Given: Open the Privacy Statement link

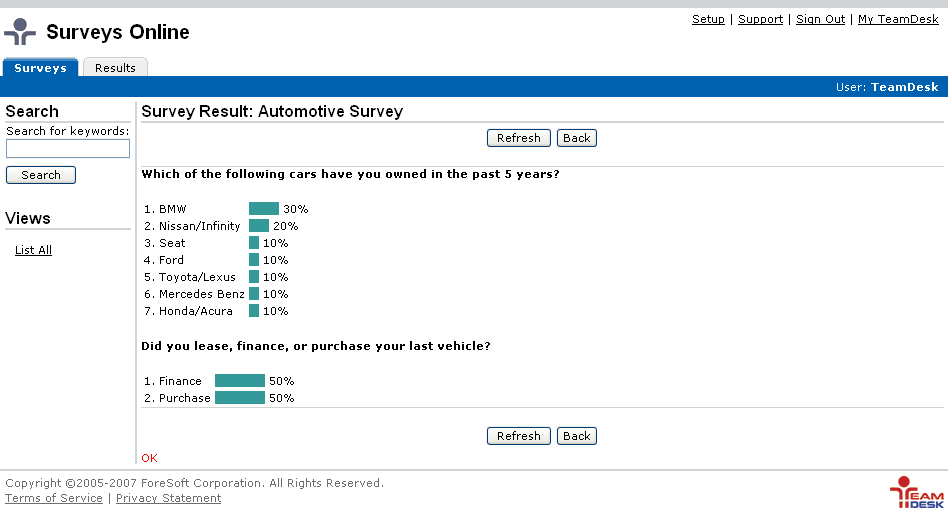Looking at the screenshot, I should tap(168, 498).
